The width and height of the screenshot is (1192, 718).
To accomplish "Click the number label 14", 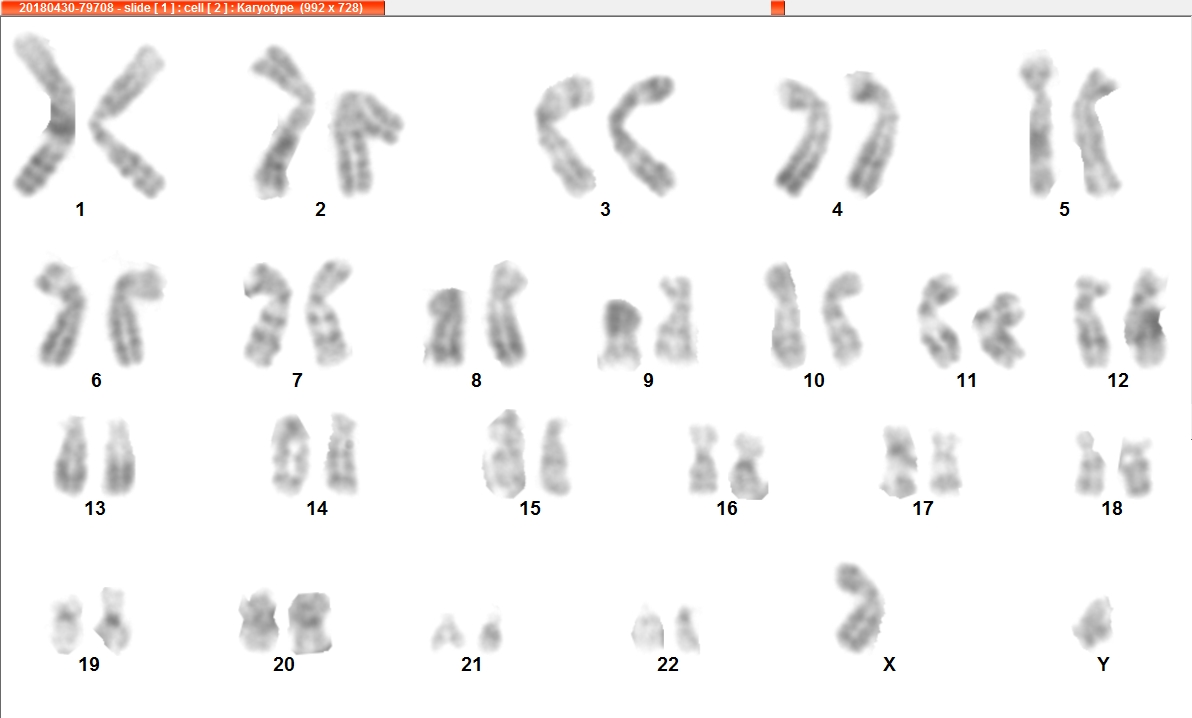I will point(317,508).
